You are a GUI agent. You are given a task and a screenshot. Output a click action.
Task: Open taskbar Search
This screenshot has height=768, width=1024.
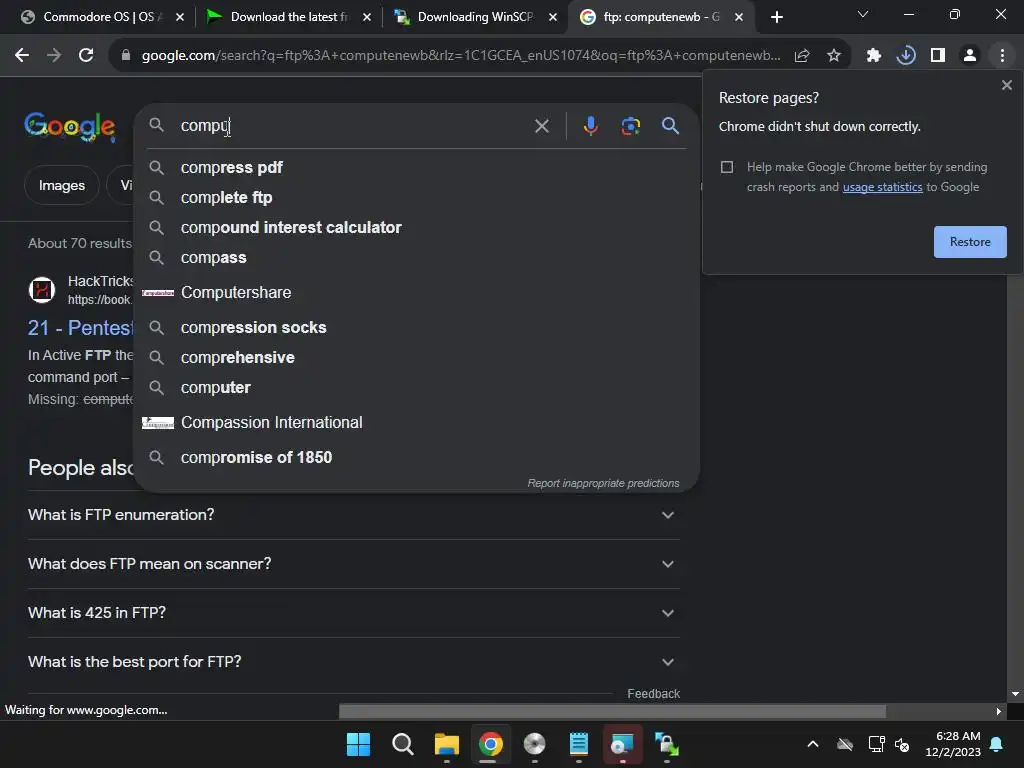click(x=402, y=744)
